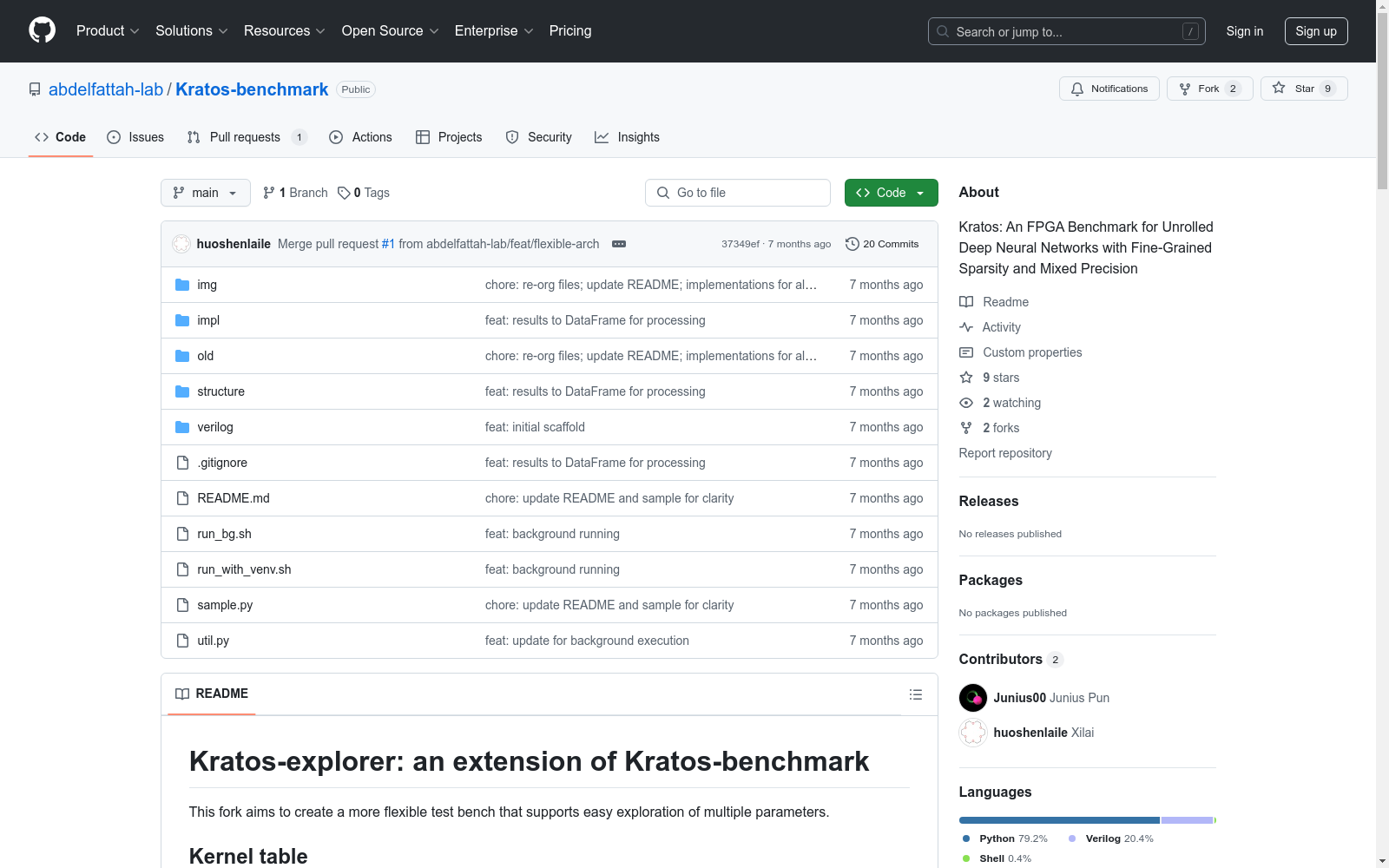Click the Python language bar segment
Viewport: 1389px width, 868px height.
pyautogui.click(x=1059, y=820)
